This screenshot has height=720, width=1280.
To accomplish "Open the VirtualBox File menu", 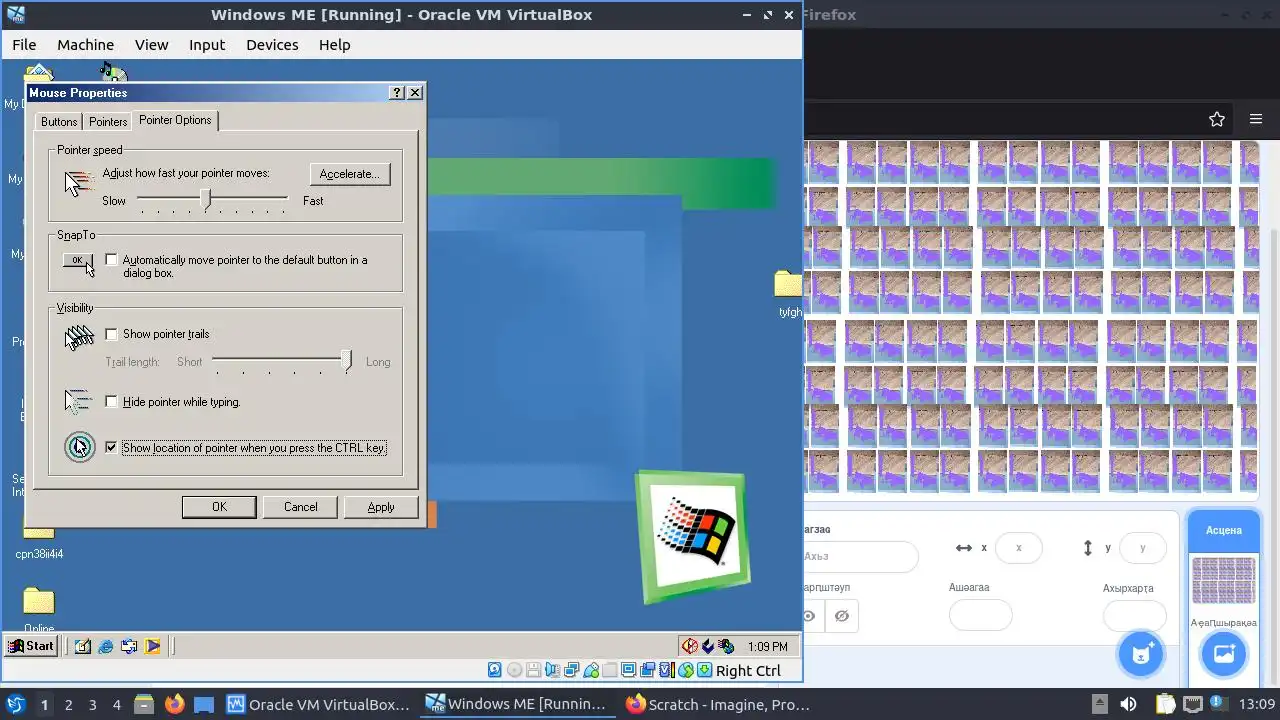I will click(x=24, y=45).
